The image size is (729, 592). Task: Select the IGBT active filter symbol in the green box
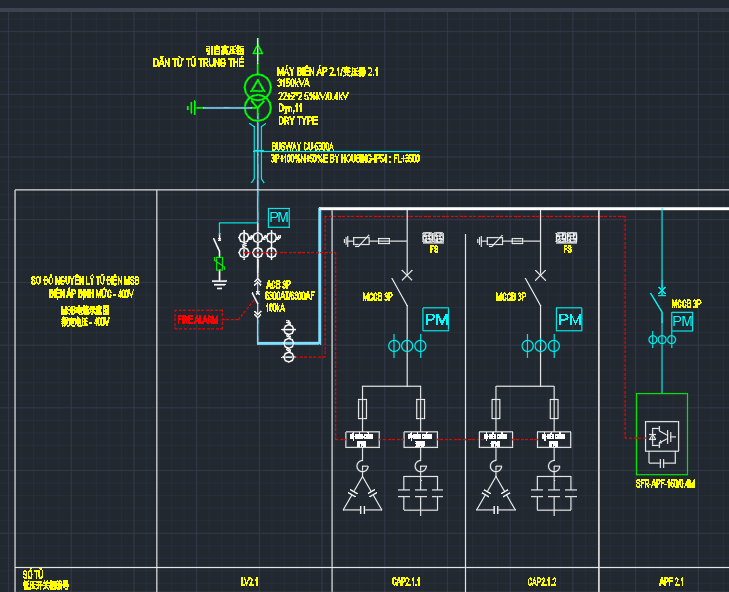point(661,435)
